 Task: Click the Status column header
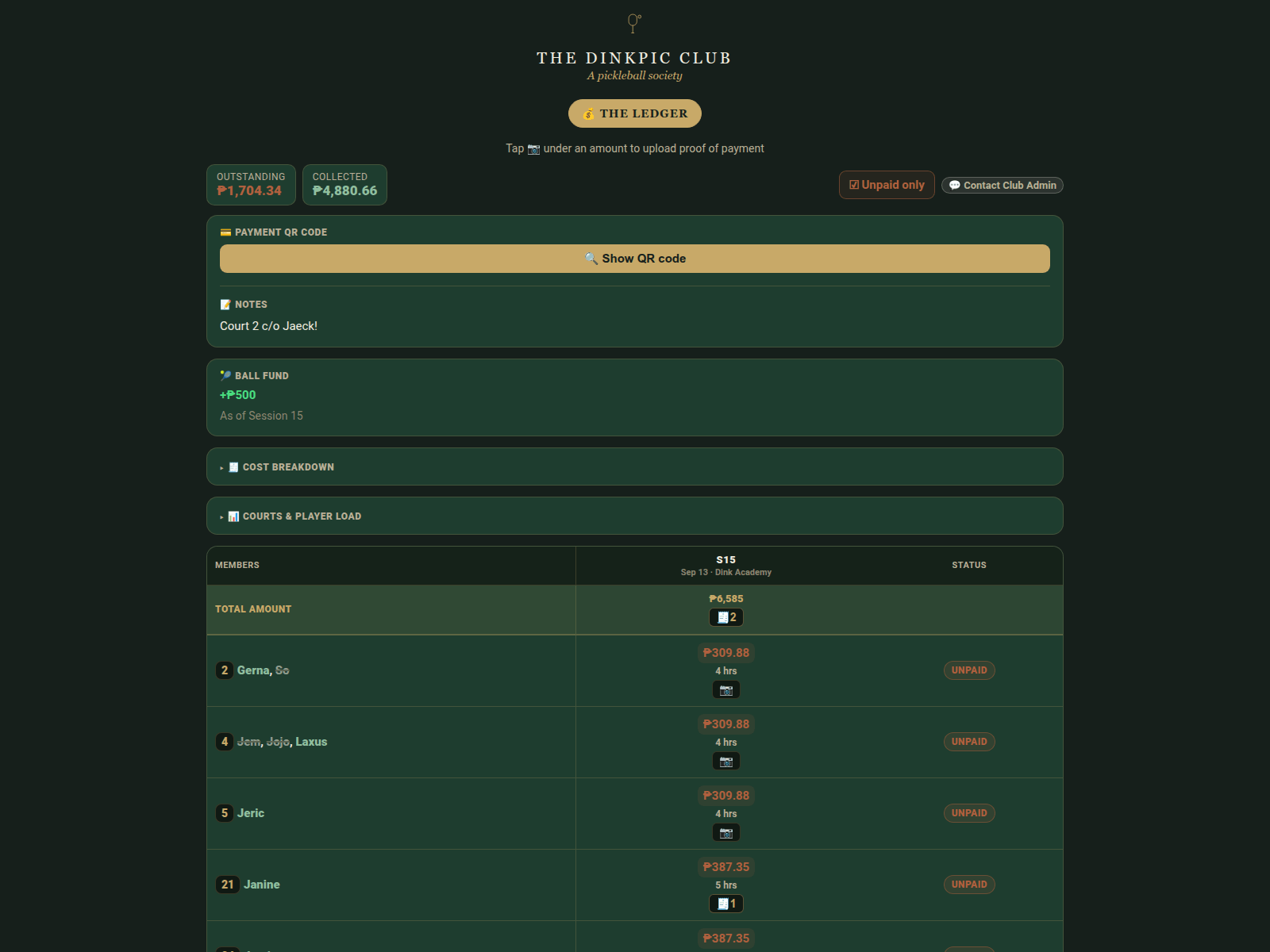pyautogui.click(x=969, y=565)
